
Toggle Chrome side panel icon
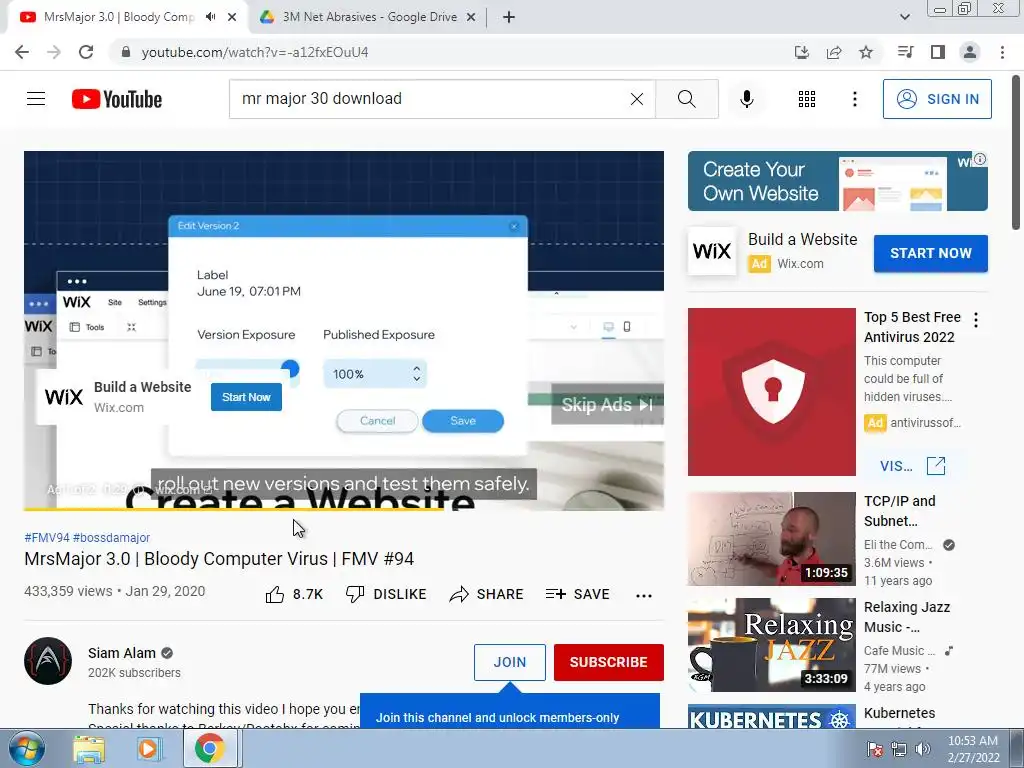pos(938,52)
